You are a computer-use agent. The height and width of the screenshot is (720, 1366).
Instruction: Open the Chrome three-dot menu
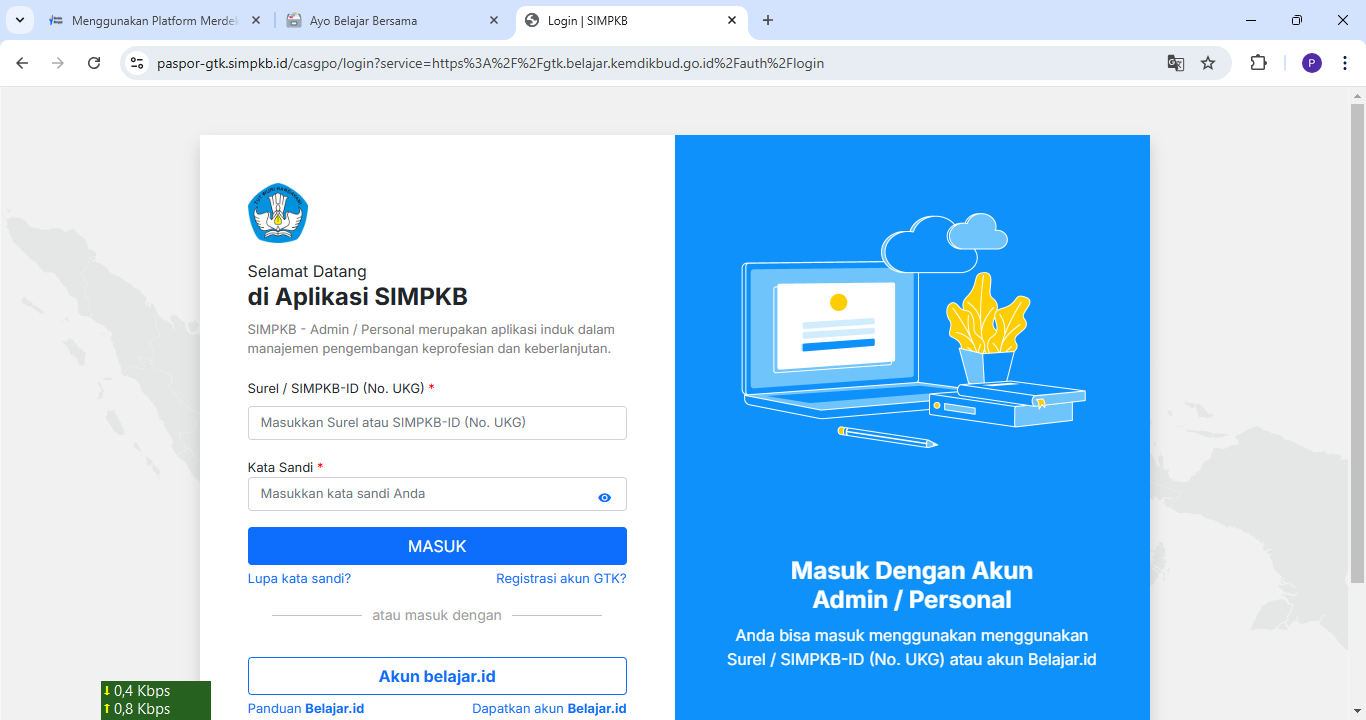point(1345,63)
